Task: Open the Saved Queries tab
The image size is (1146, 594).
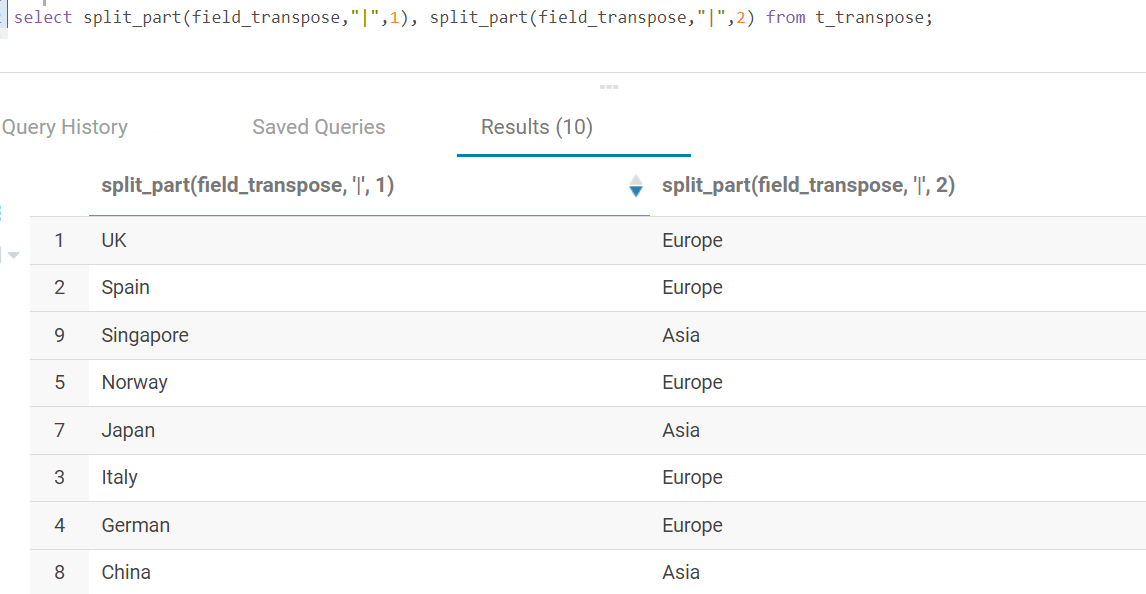Action: (318, 127)
